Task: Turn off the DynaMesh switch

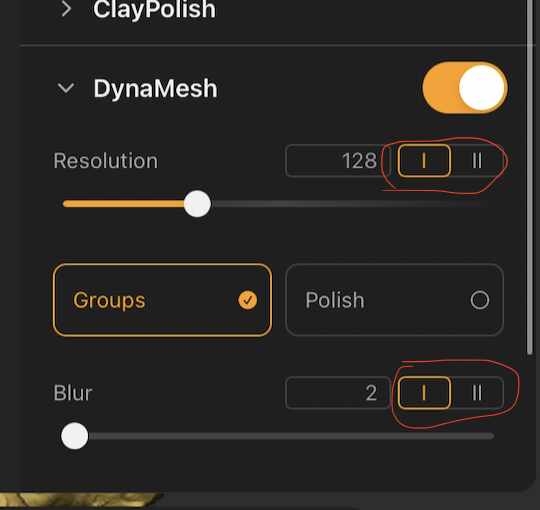Action: 465,88
